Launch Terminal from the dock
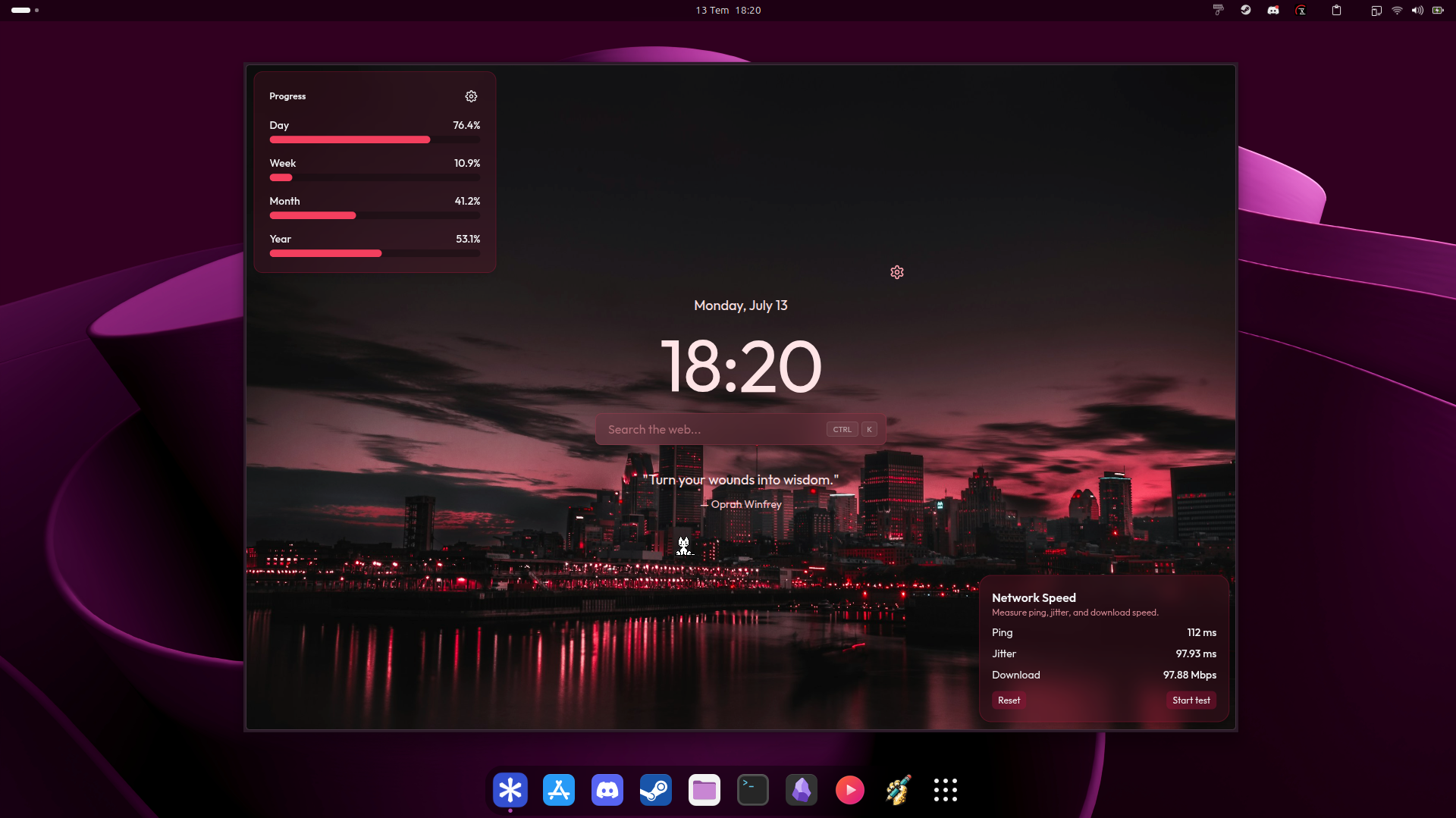The width and height of the screenshot is (1456, 818). pyautogui.click(x=753, y=790)
